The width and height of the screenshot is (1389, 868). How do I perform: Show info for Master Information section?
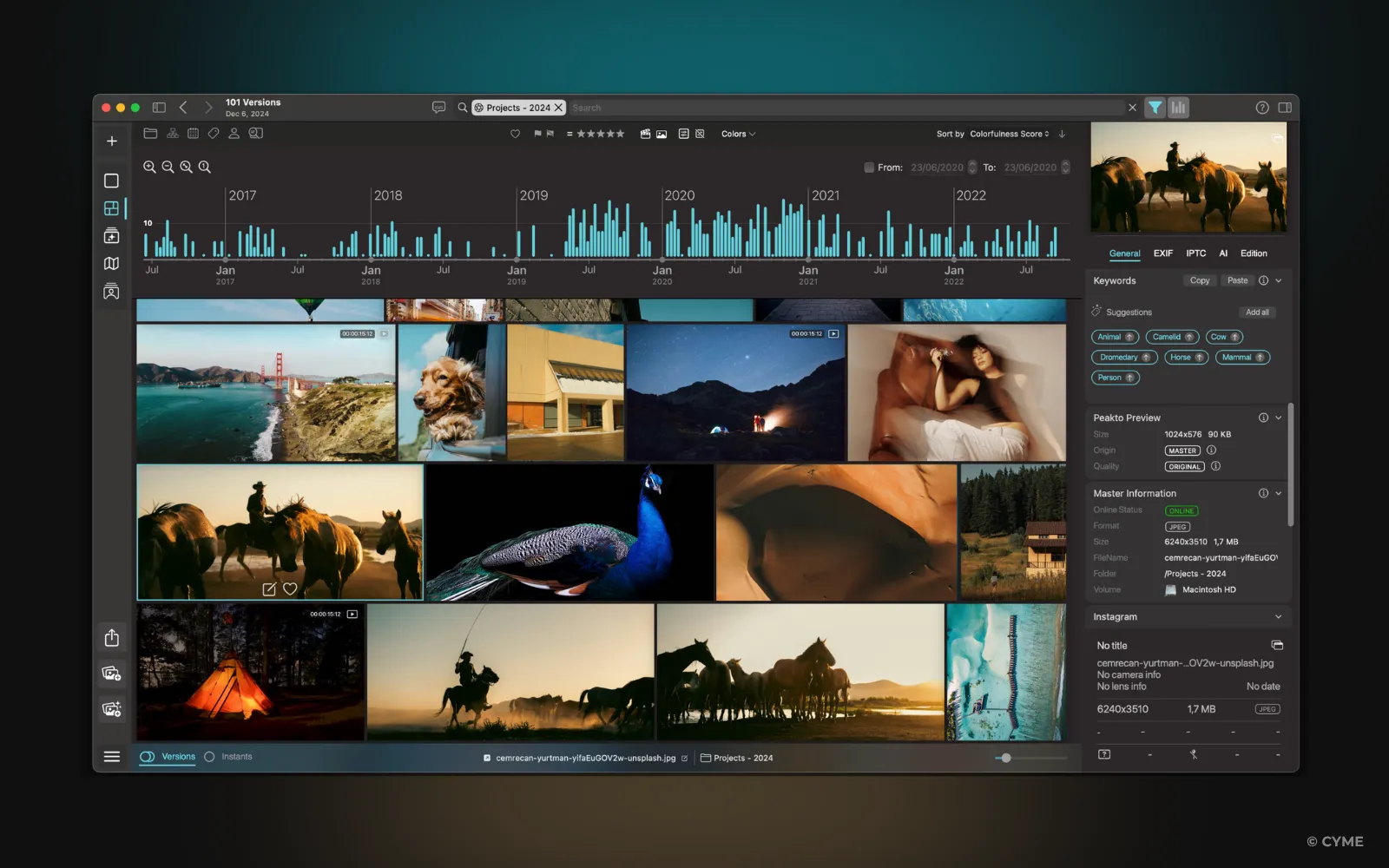[1263, 493]
